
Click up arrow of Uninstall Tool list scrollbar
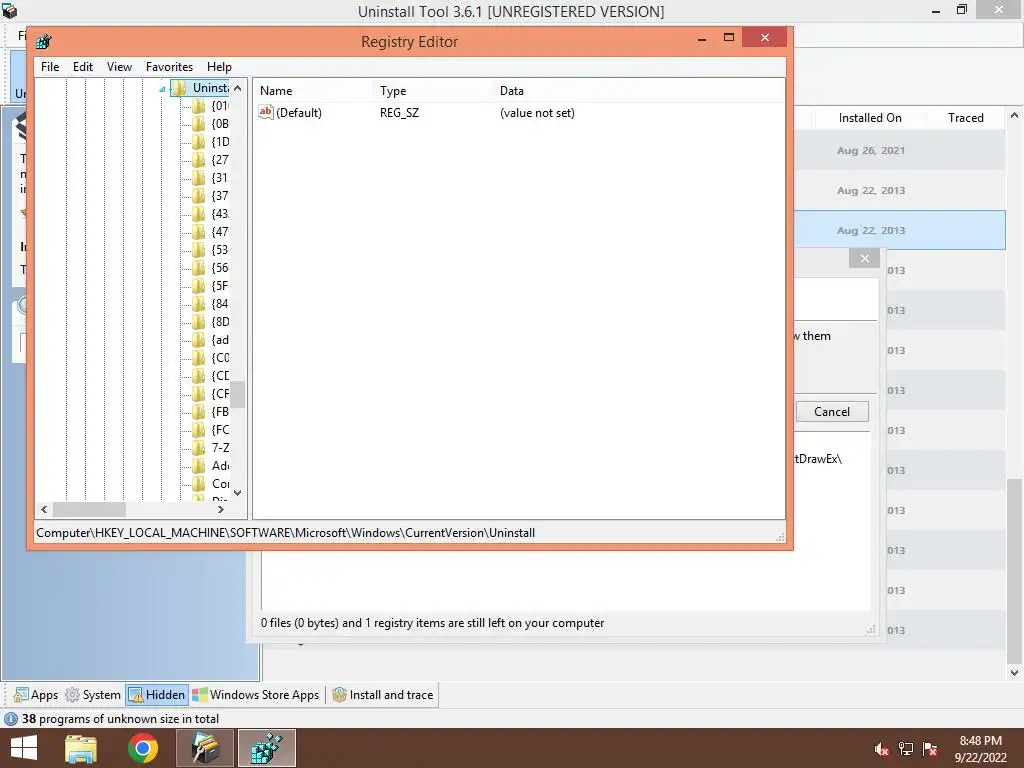(x=1014, y=116)
